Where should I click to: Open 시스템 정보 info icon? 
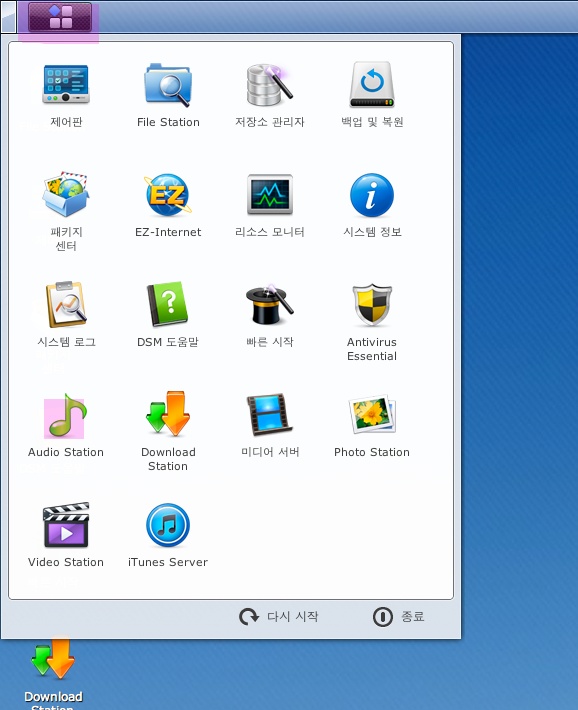tap(372, 195)
